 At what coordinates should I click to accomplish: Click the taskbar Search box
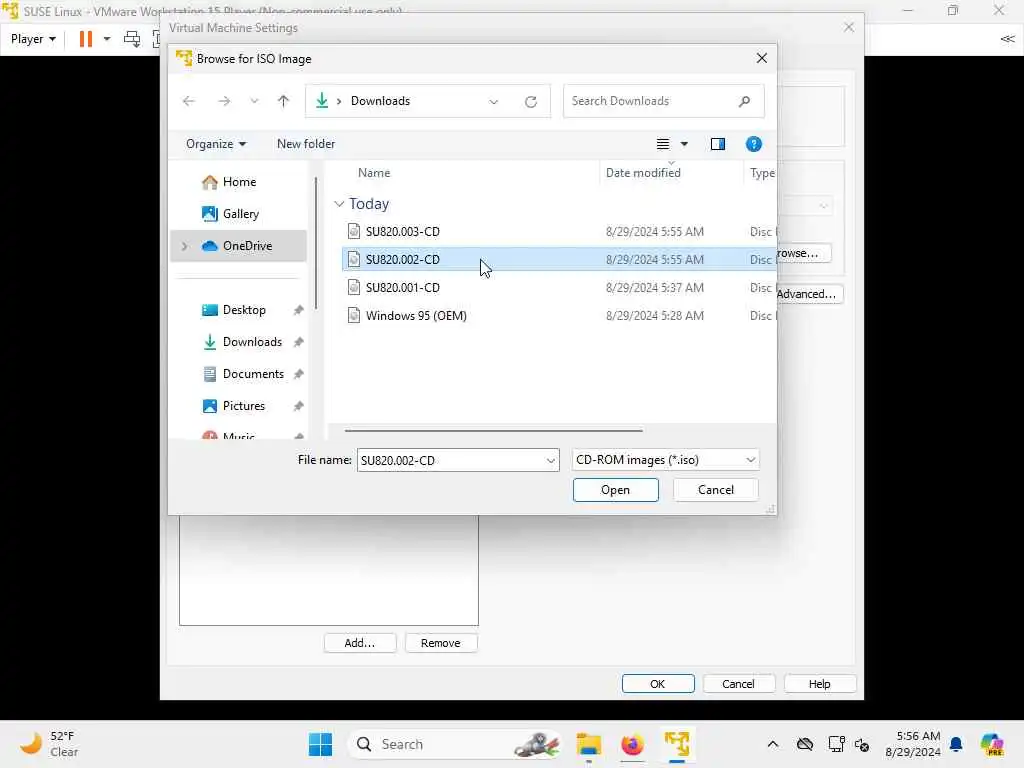(456, 744)
